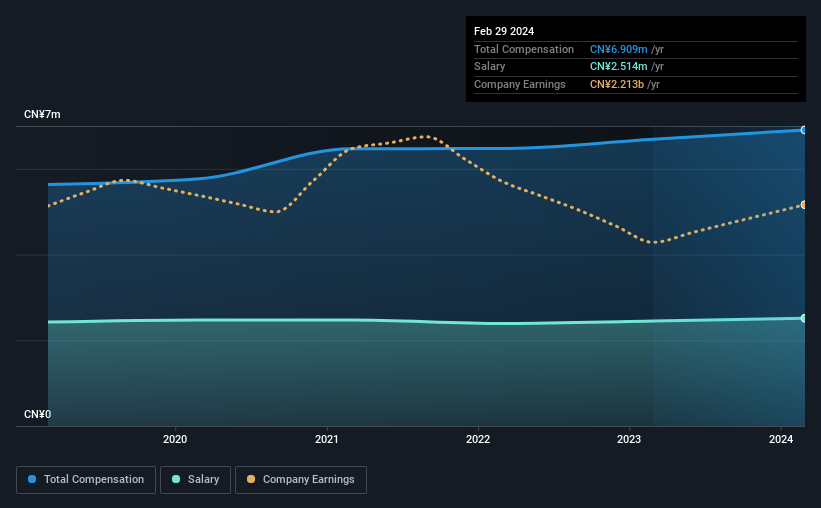Click the blue Total Compensation legend dot
The width and height of the screenshot is (821, 508).
point(32,479)
